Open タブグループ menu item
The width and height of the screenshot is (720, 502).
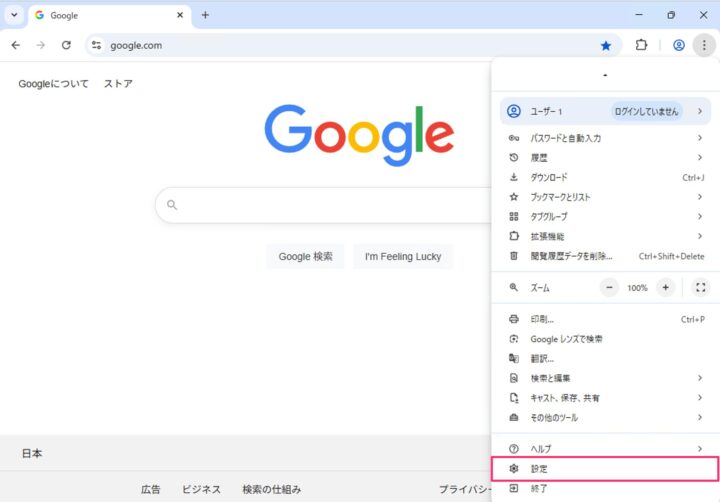pos(605,216)
